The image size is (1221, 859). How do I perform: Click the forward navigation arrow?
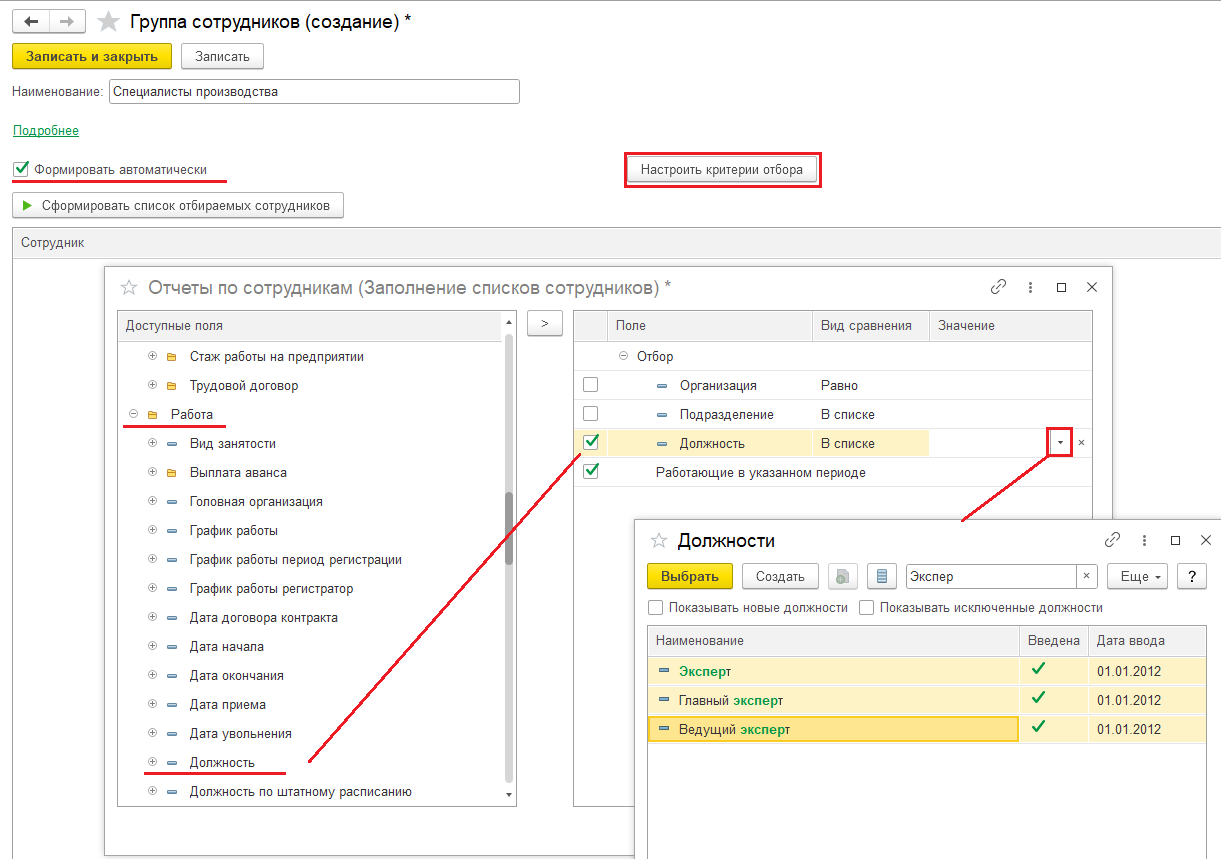click(x=67, y=22)
